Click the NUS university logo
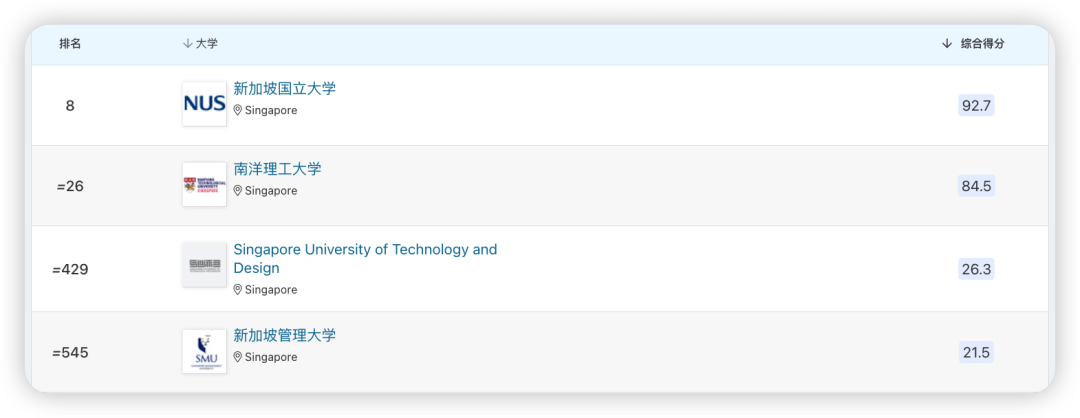The image size is (1080, 418). point(204,104)
